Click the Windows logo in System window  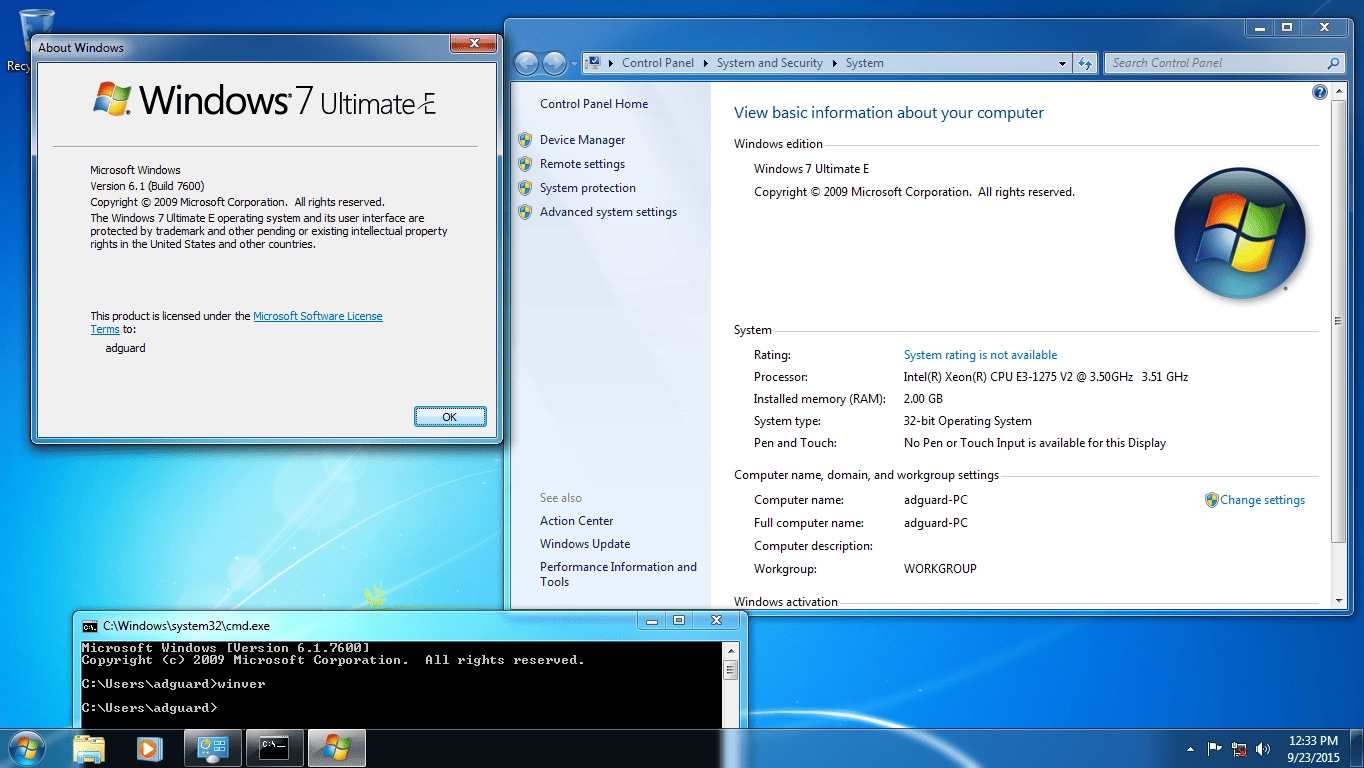click(x=1240, y=234)
